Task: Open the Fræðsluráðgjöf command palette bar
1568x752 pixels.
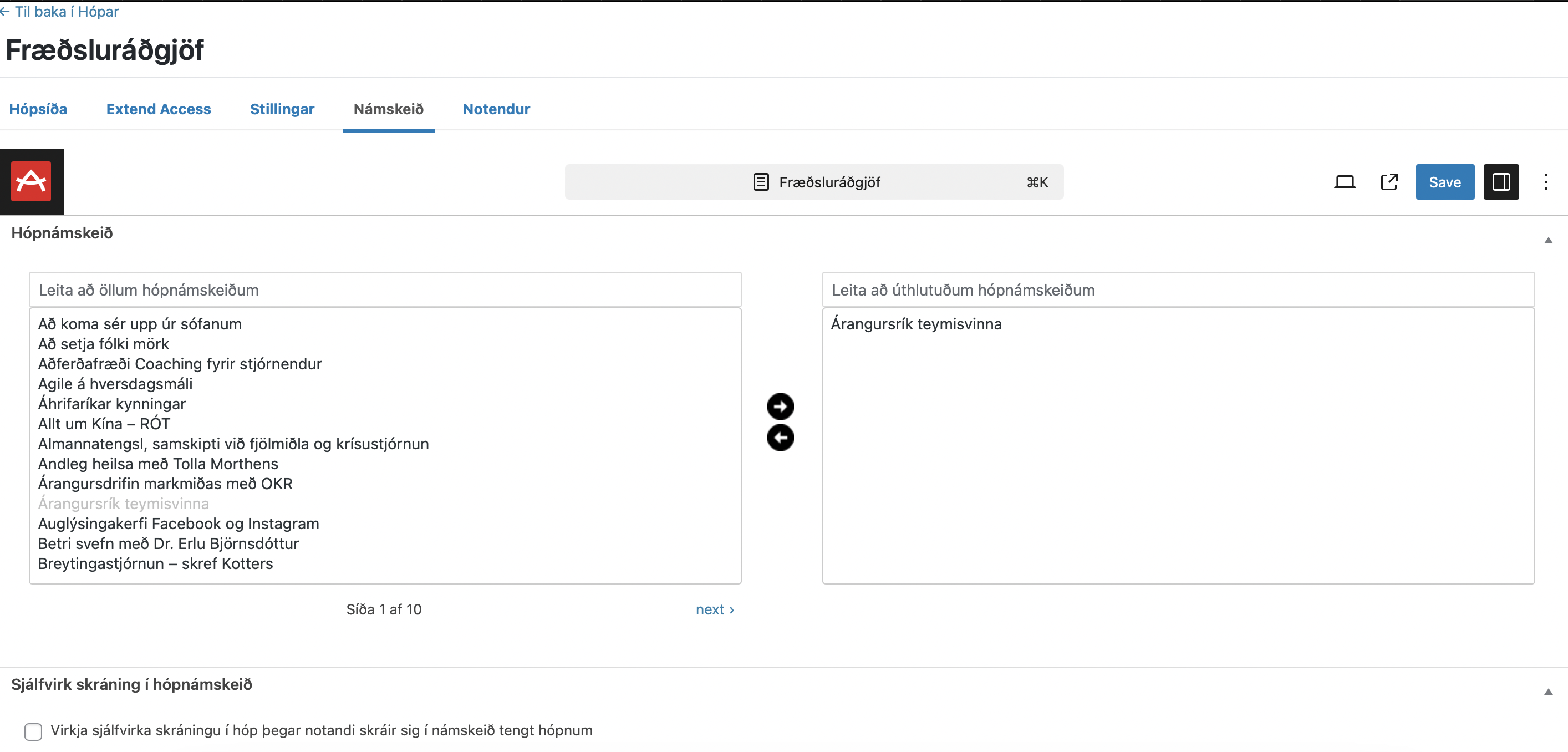Action: [x=814, y=182]
